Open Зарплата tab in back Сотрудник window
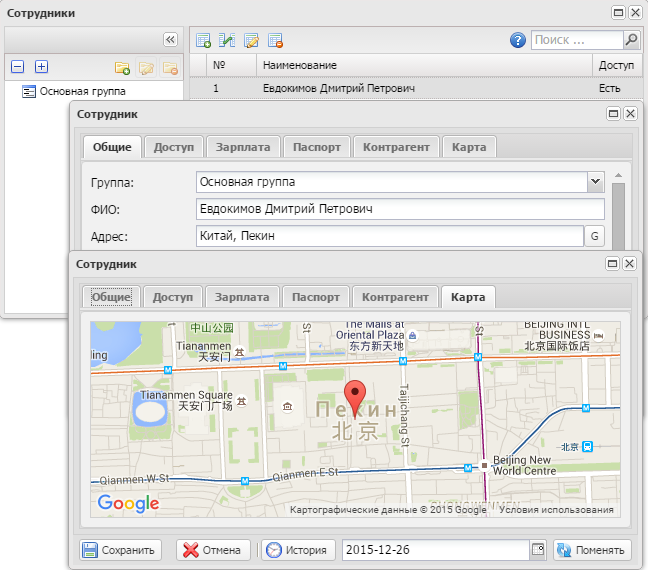The width and height of the screenshot is (648, 570). point(243,147)
